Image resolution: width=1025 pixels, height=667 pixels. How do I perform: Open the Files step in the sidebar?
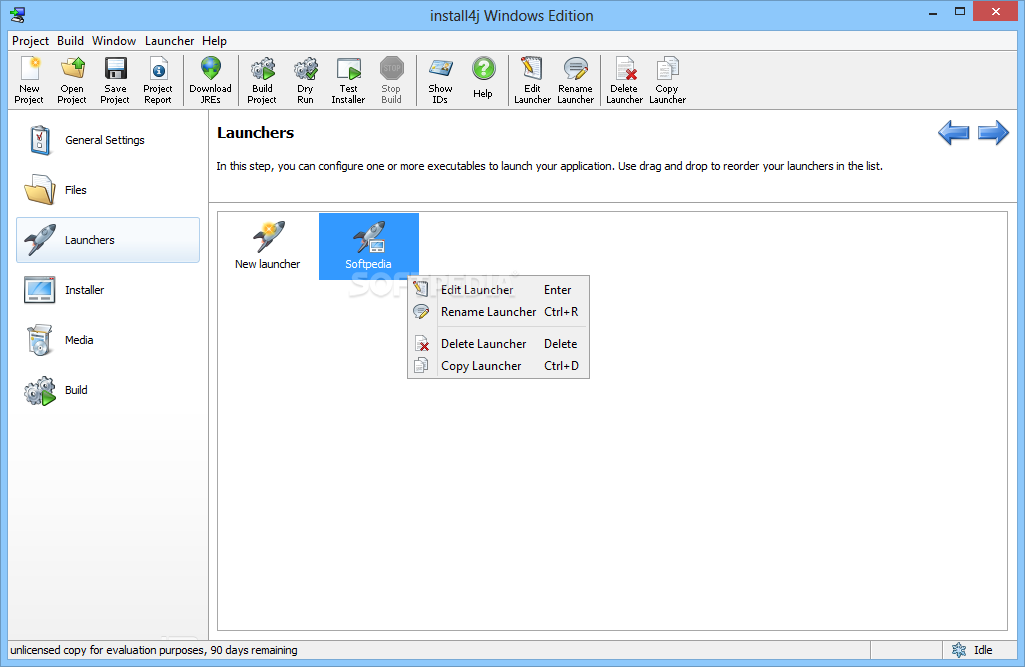[108, 190]
